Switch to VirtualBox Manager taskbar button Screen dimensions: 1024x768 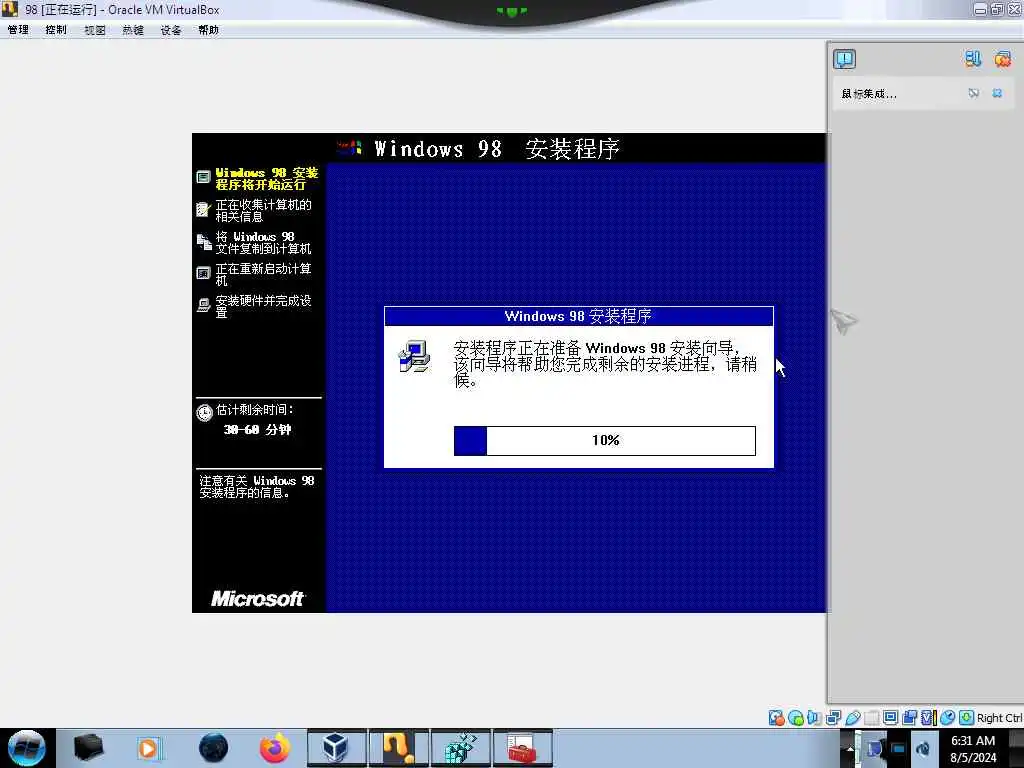[x=336, y=748]
